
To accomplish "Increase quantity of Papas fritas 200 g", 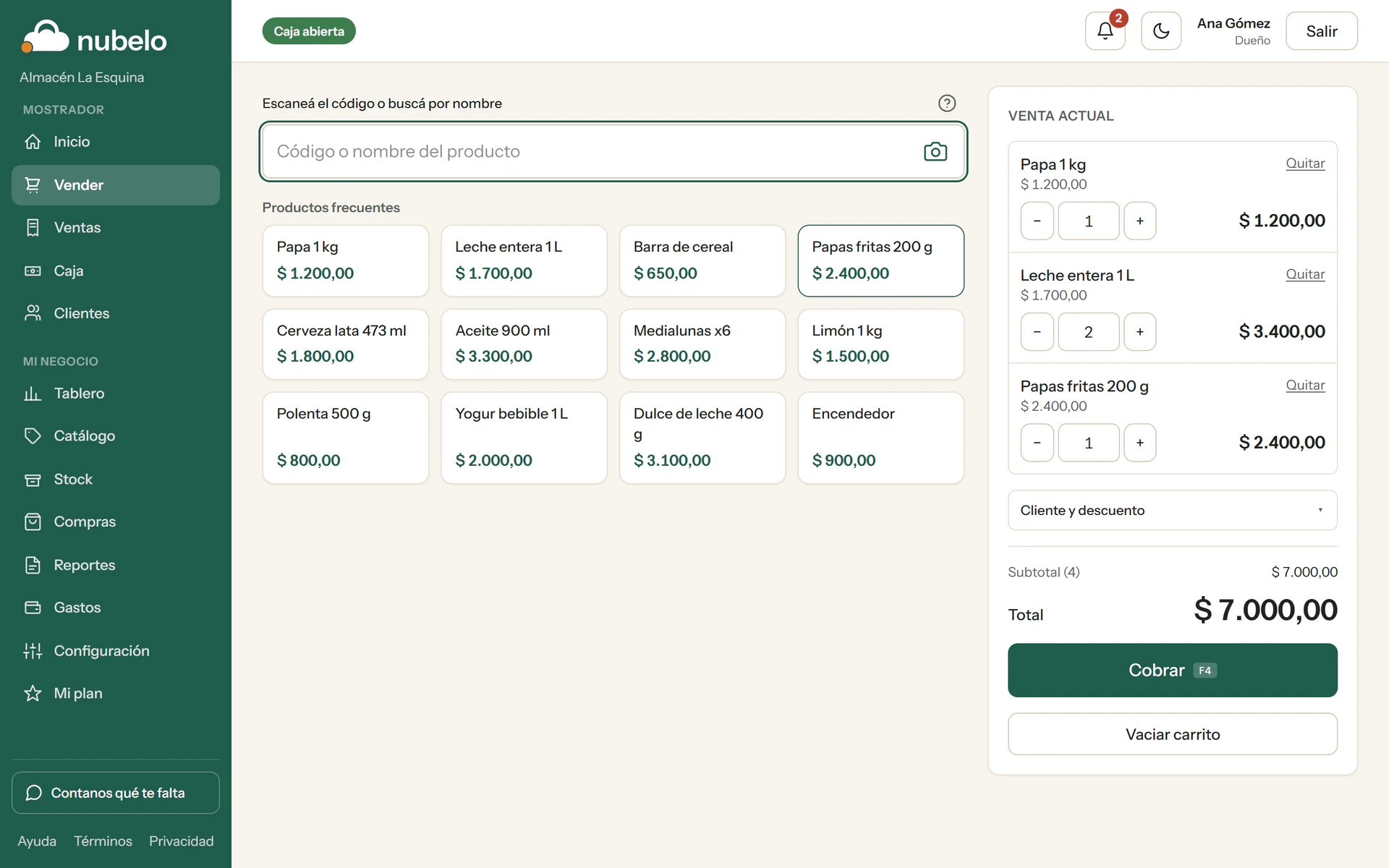I will (x=1139, y=443).
